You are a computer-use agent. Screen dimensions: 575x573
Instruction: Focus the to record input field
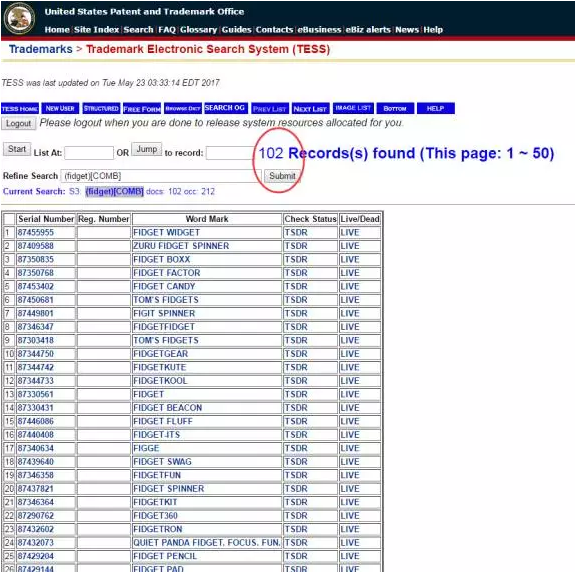(x=230, y=153)
